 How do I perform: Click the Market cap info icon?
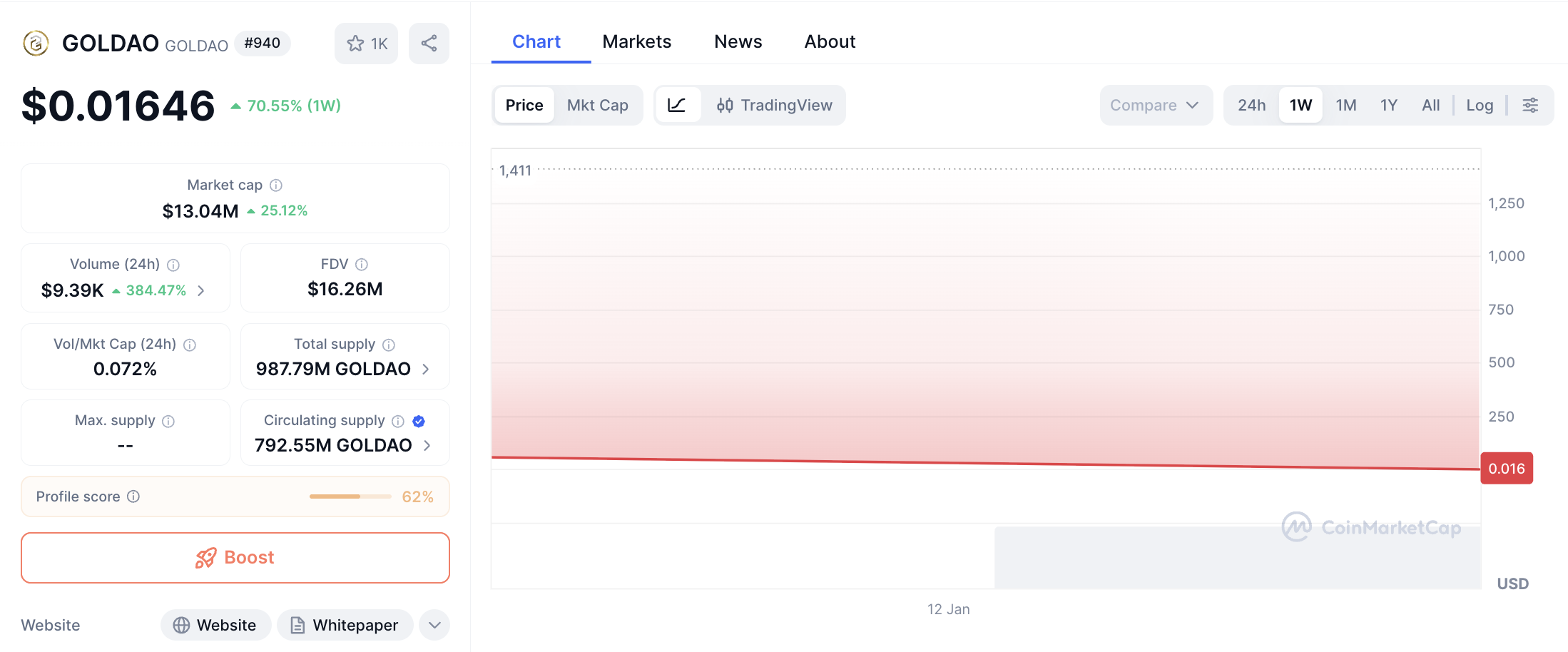pyautogui.click(x=276, y=185)
